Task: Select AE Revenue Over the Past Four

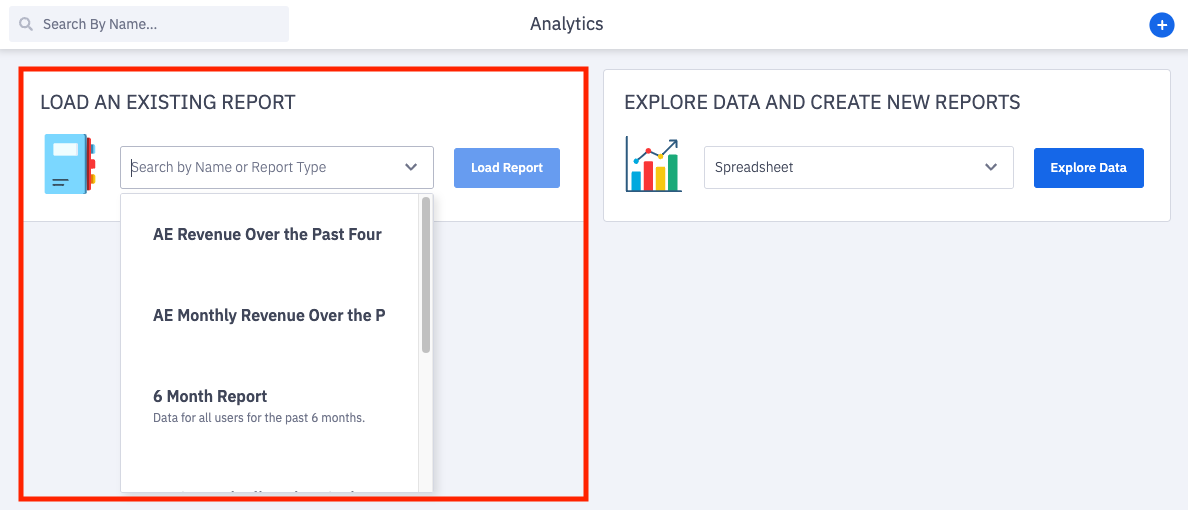Action: point(267,234)
